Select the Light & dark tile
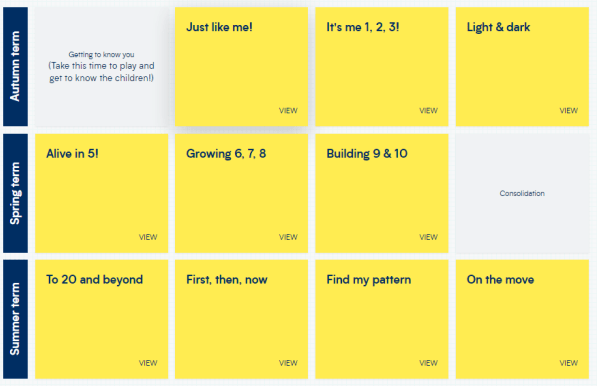The width and height of the screenshot is (597, 386). (x=522, y=67)
